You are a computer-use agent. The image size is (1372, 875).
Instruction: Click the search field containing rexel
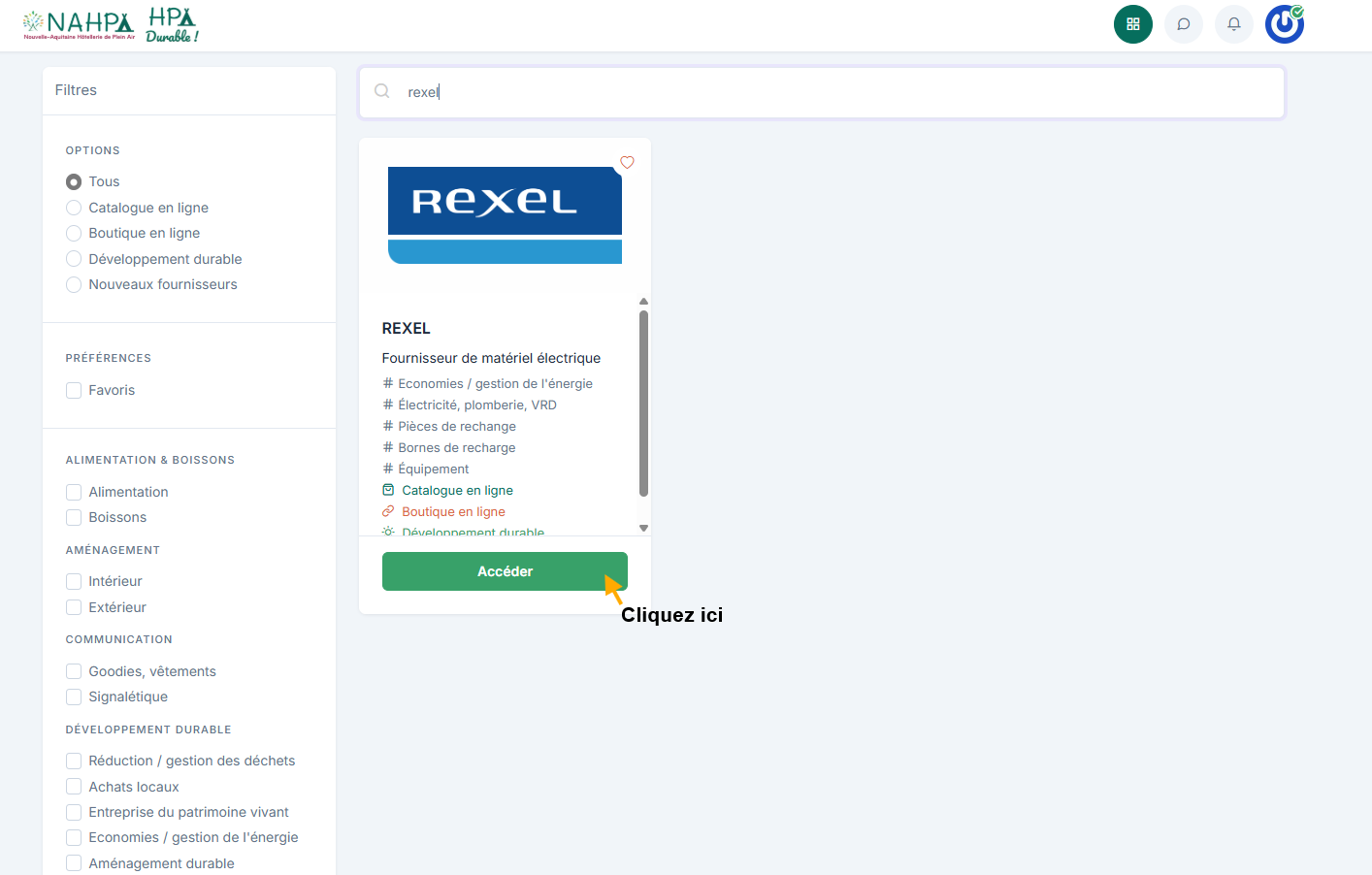click(834, 92)
